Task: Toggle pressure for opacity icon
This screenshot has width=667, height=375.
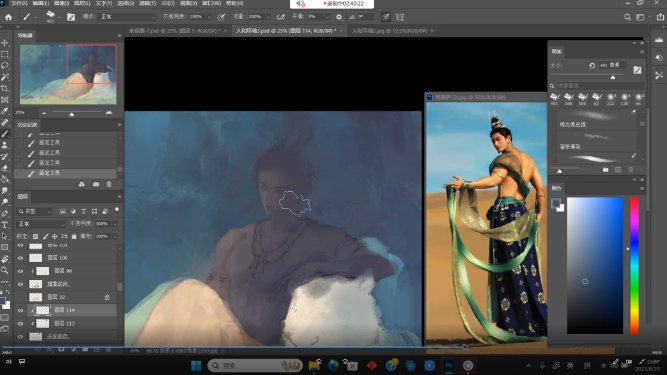Action: pos(221,17)
